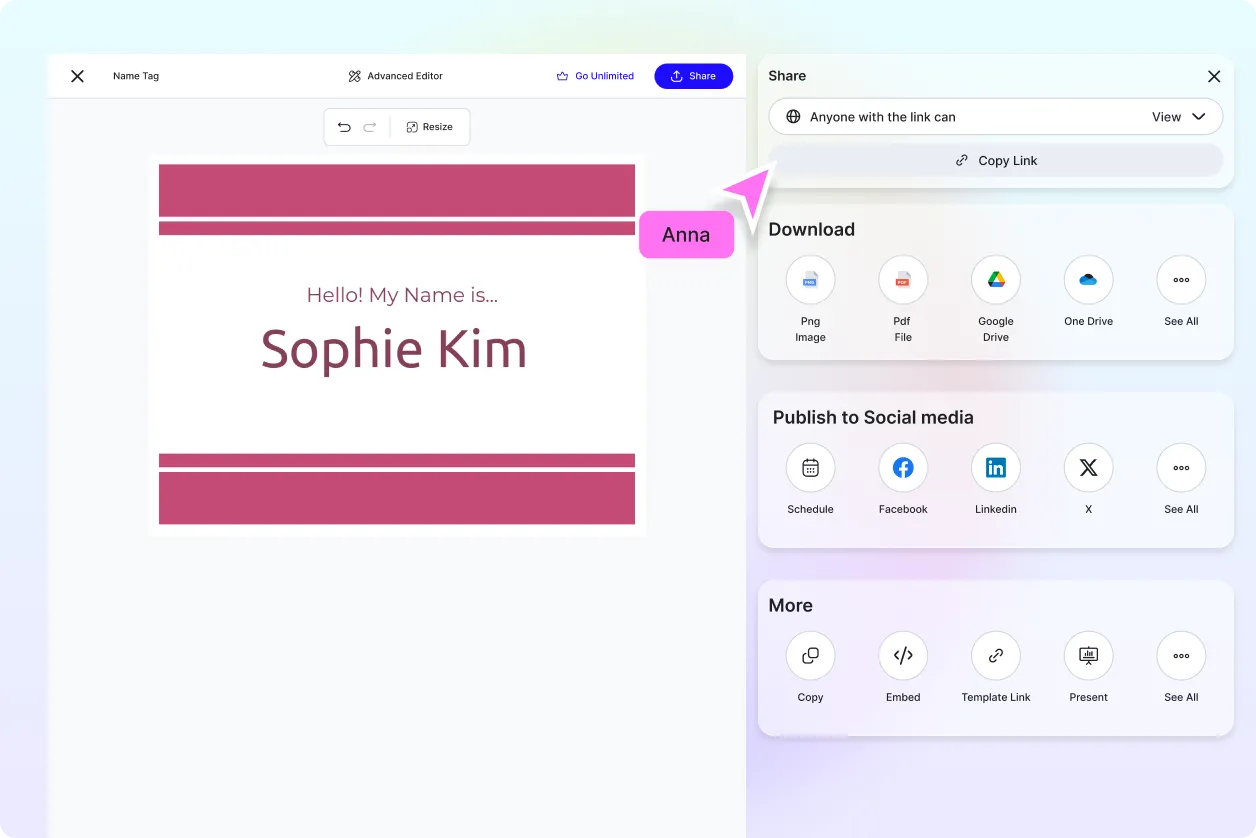Viewport: 1256px width, 838px height.
Task: Publish design to X
Action: click(1088, 468)
